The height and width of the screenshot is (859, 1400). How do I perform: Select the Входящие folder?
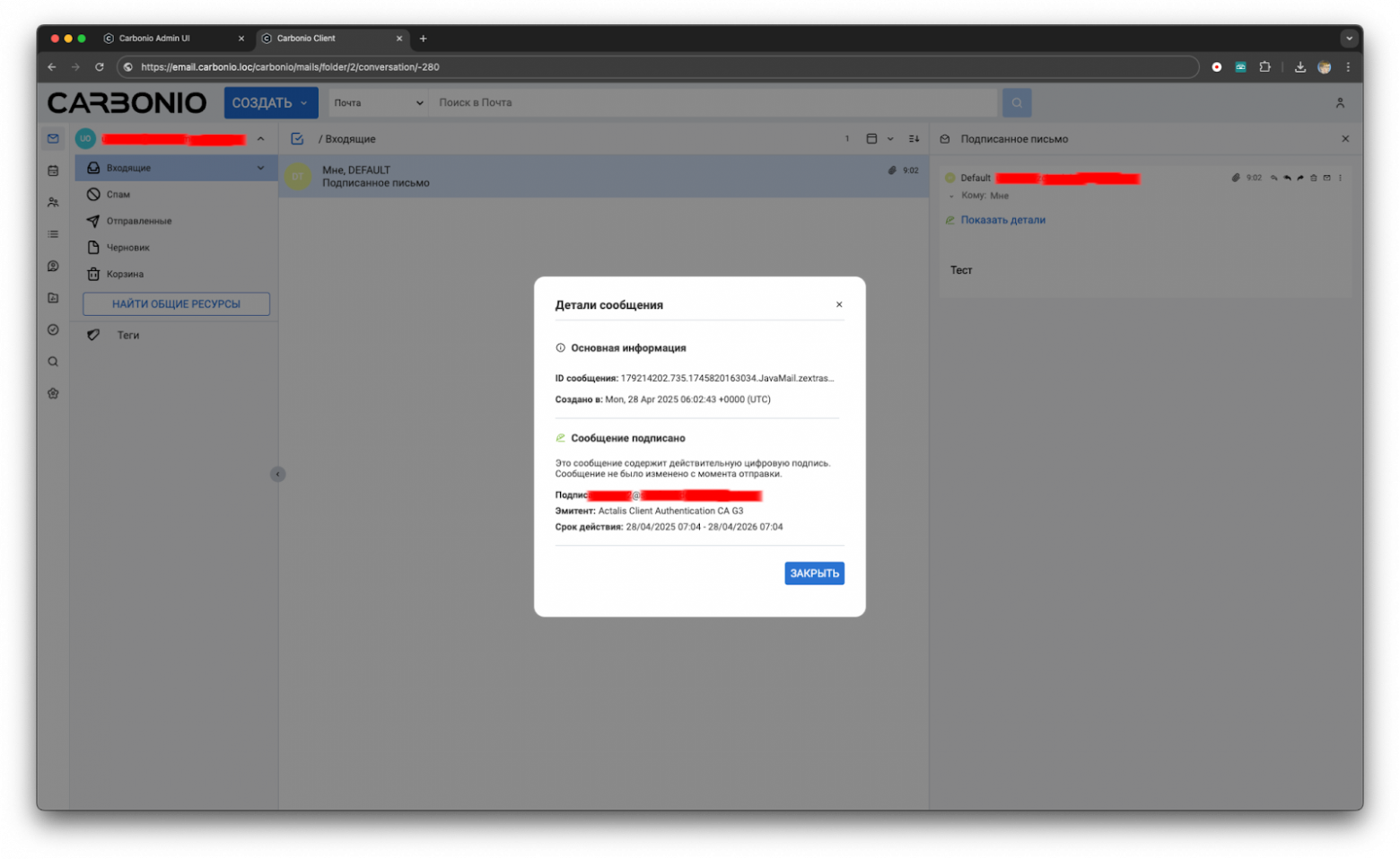coord(177,168)
